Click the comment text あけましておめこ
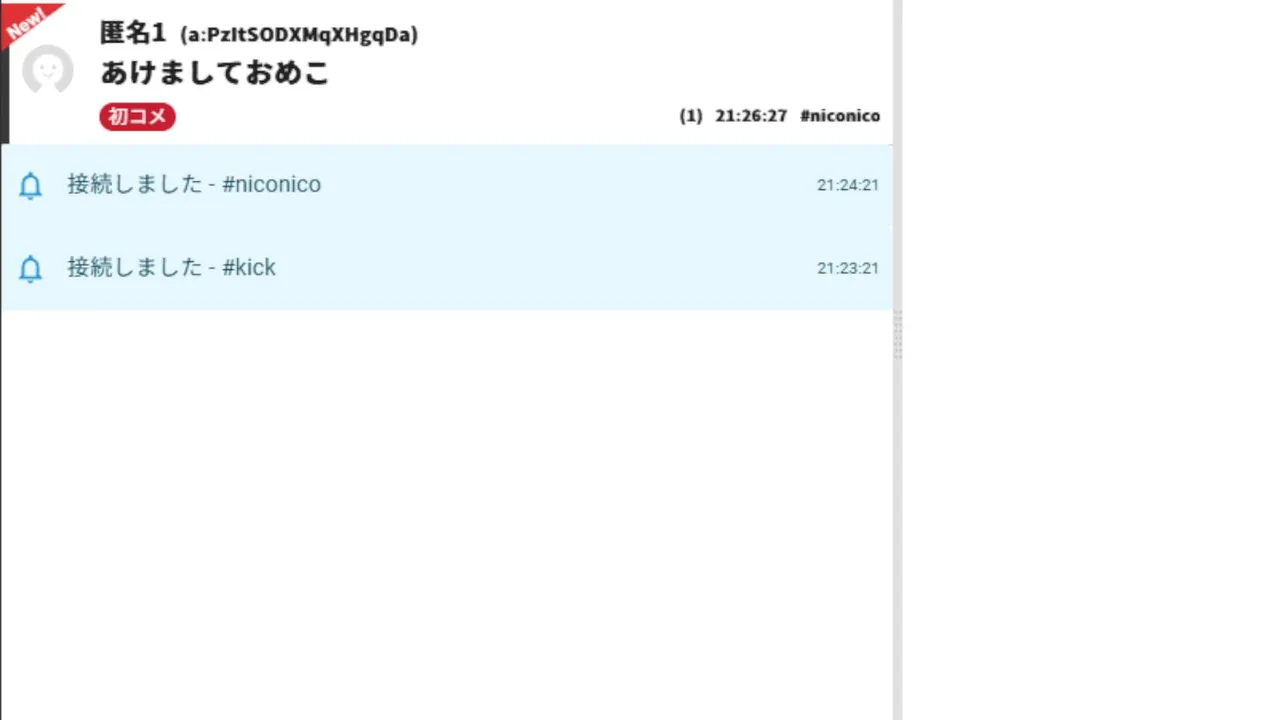1280x720 pixels. click(x=215, y=73)
